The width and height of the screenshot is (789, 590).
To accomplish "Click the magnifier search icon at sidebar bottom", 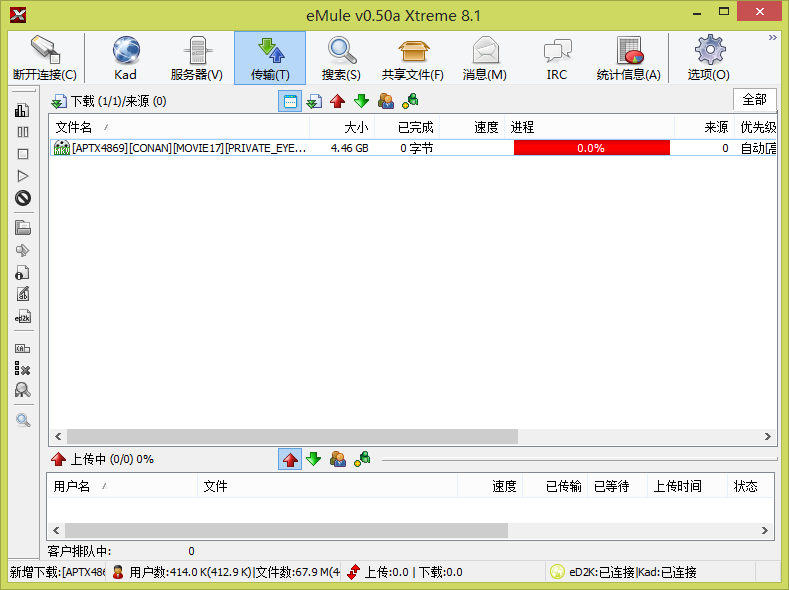I will click(x=23, y=420).
